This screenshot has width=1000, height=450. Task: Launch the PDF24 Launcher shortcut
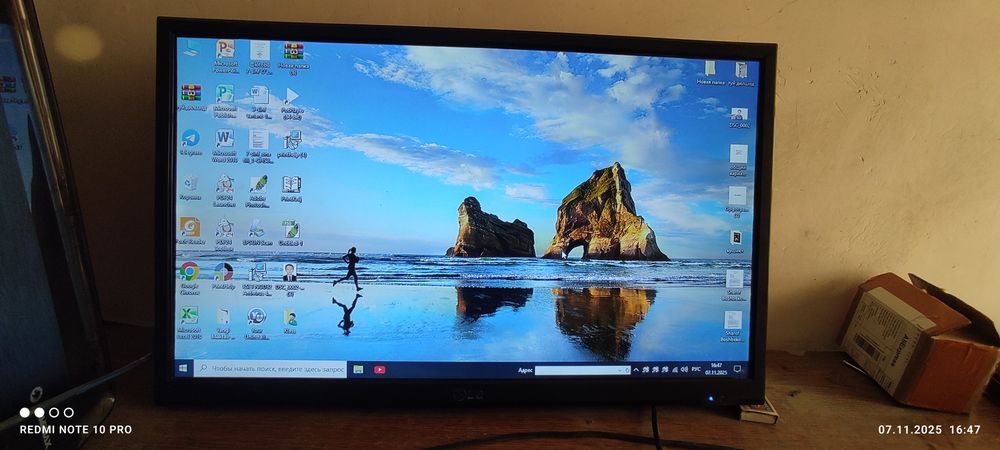point(224,191)
